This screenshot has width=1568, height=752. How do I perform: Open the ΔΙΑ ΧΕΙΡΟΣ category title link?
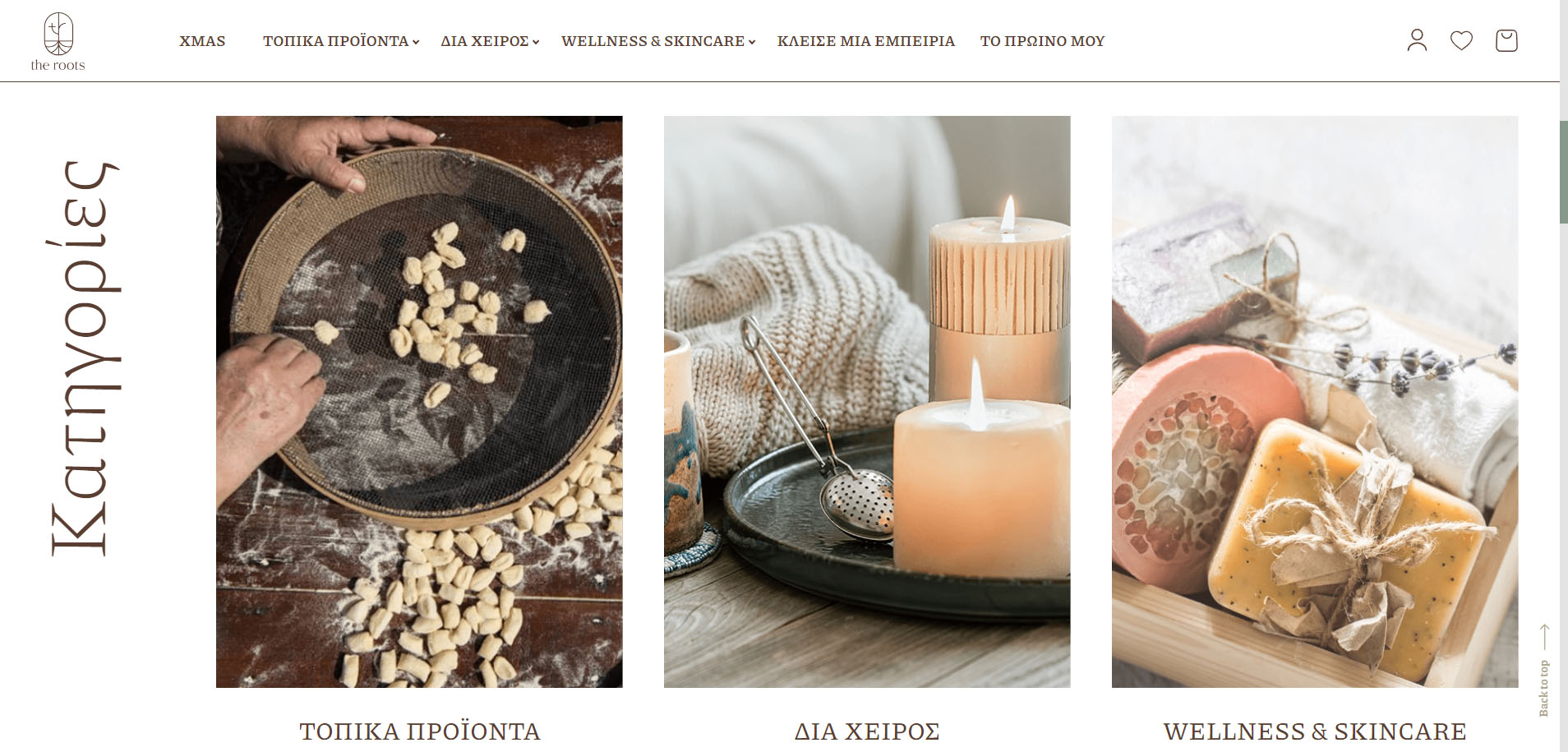[867, 731]
